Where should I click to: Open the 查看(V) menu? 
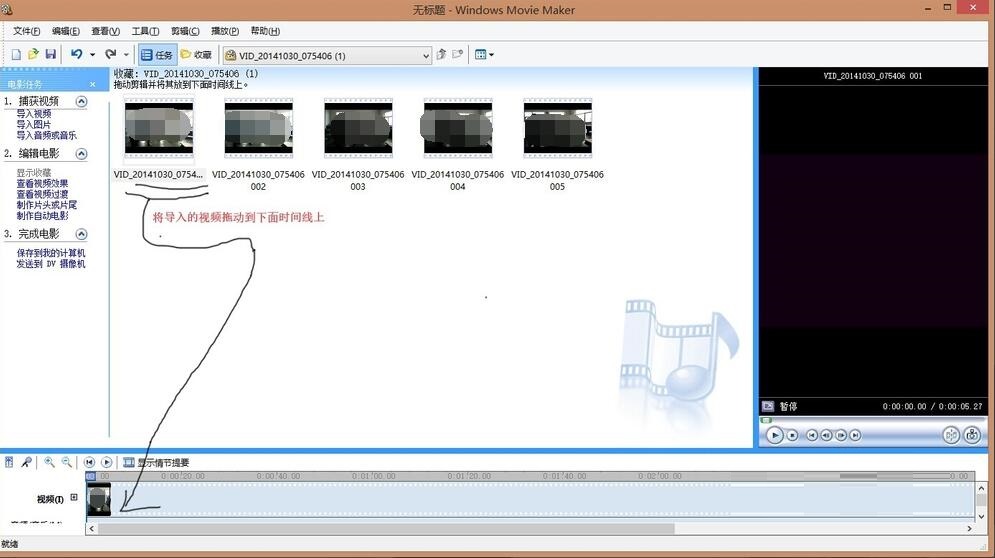(105, 31)
